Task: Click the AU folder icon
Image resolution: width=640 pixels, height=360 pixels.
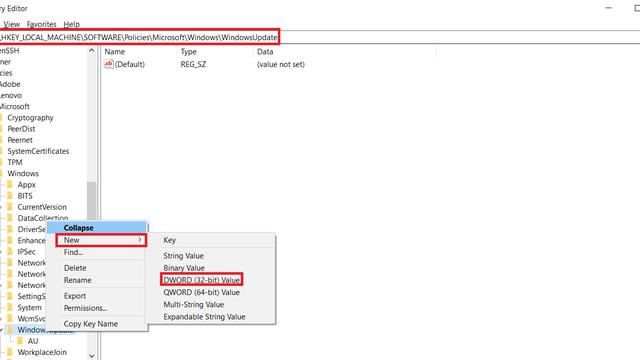Action: click(x=20, y=341)
